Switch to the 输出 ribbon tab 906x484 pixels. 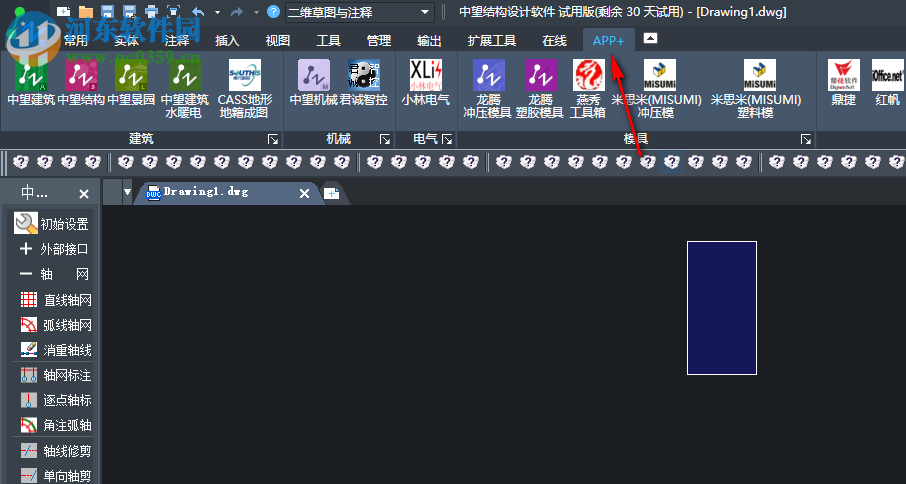point(429,40)
